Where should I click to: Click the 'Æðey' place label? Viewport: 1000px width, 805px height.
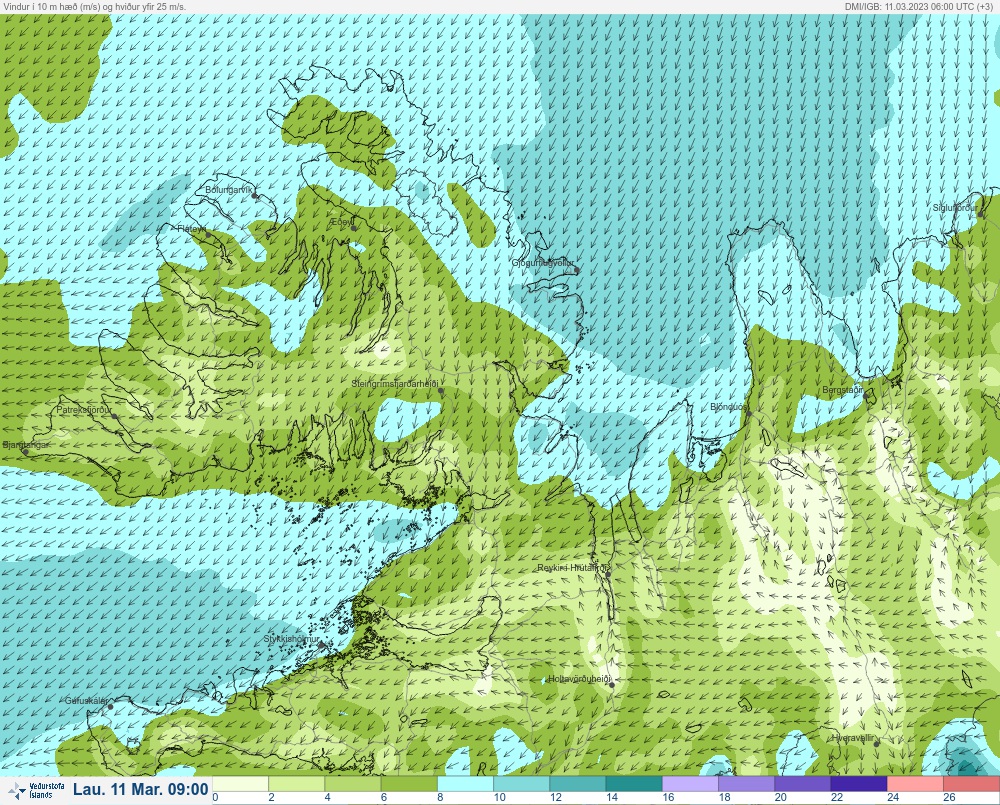[x=341, y=221]
